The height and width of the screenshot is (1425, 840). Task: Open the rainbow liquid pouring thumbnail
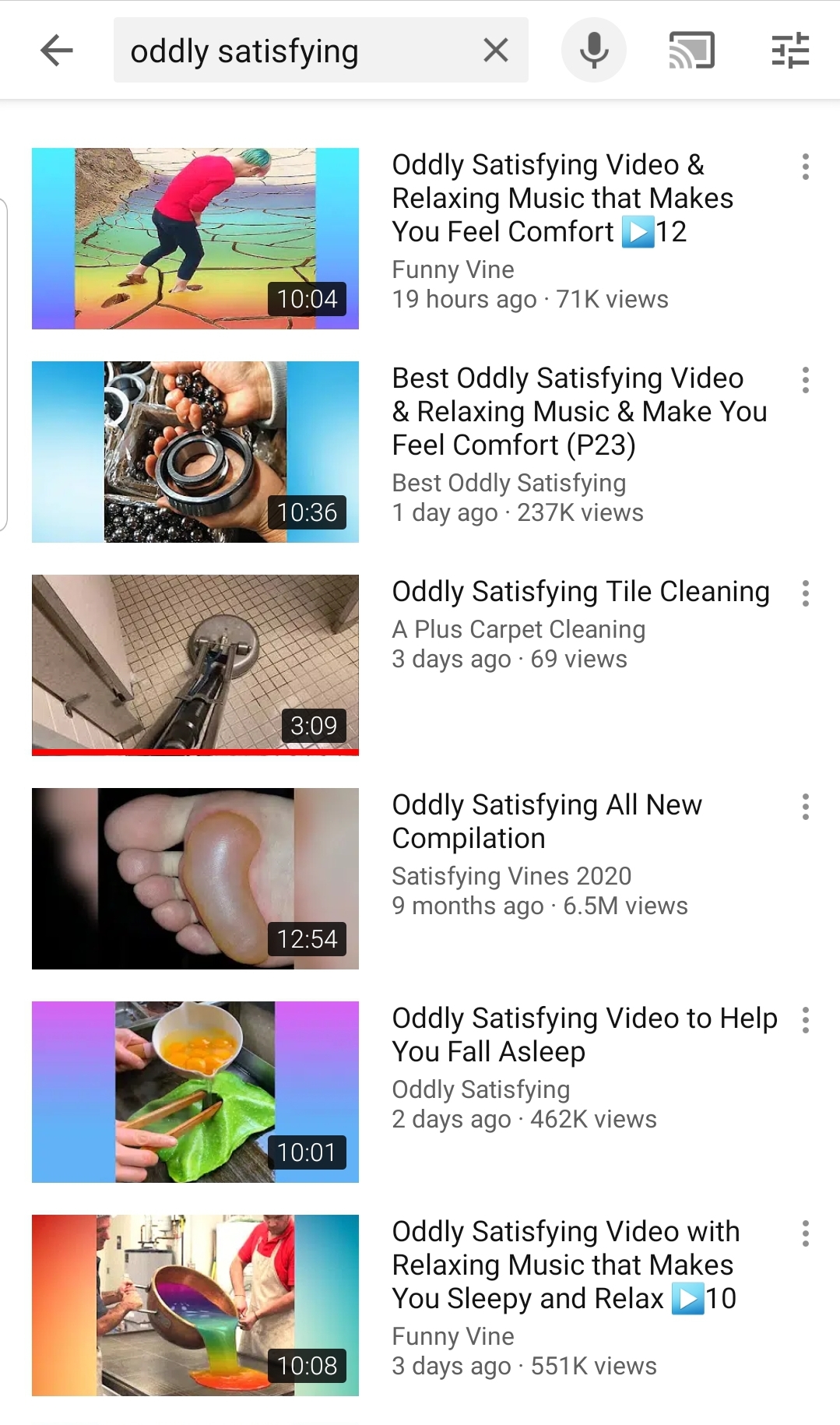(x=195, y=1305)
